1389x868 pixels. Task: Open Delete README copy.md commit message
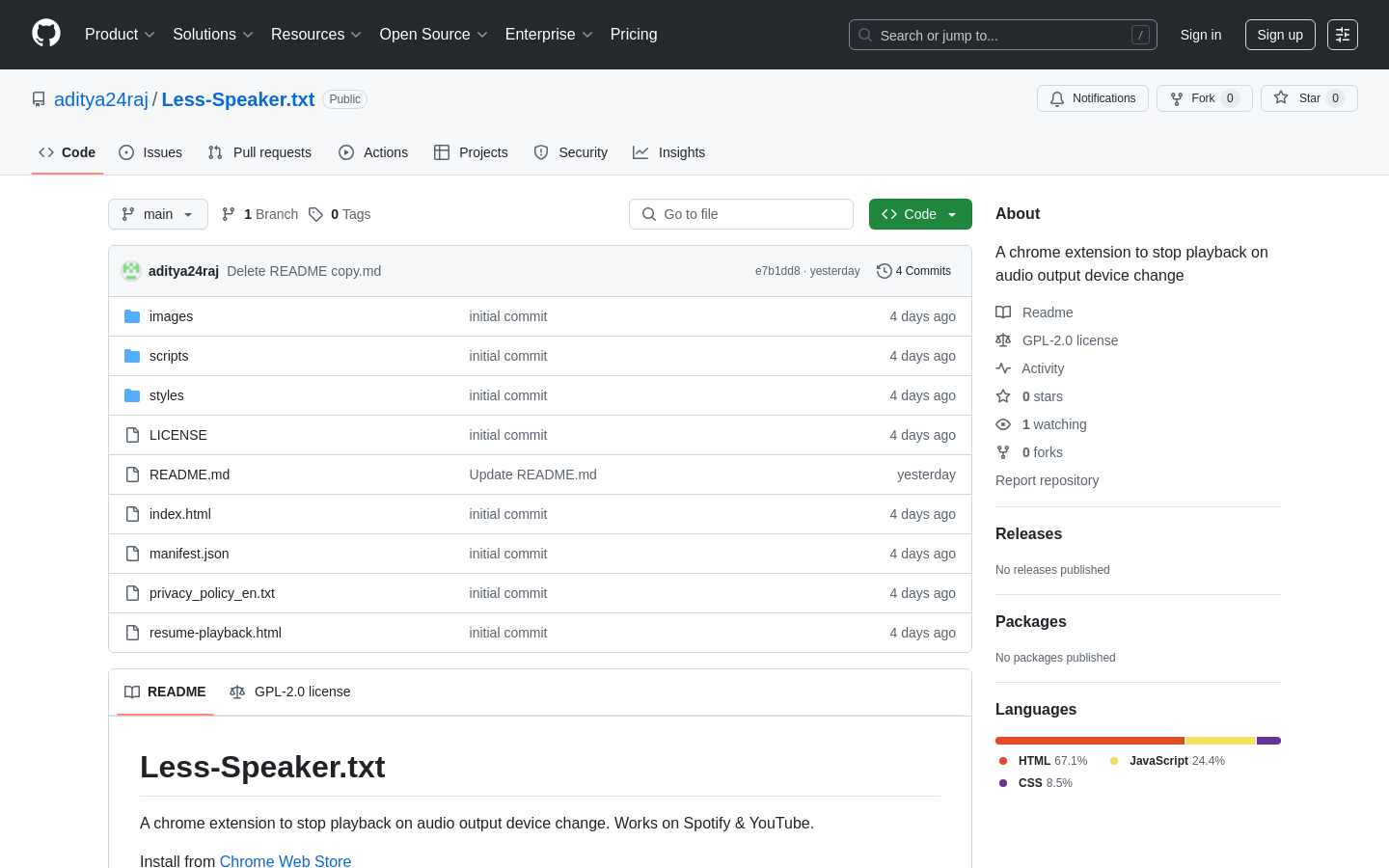(304, 271)
